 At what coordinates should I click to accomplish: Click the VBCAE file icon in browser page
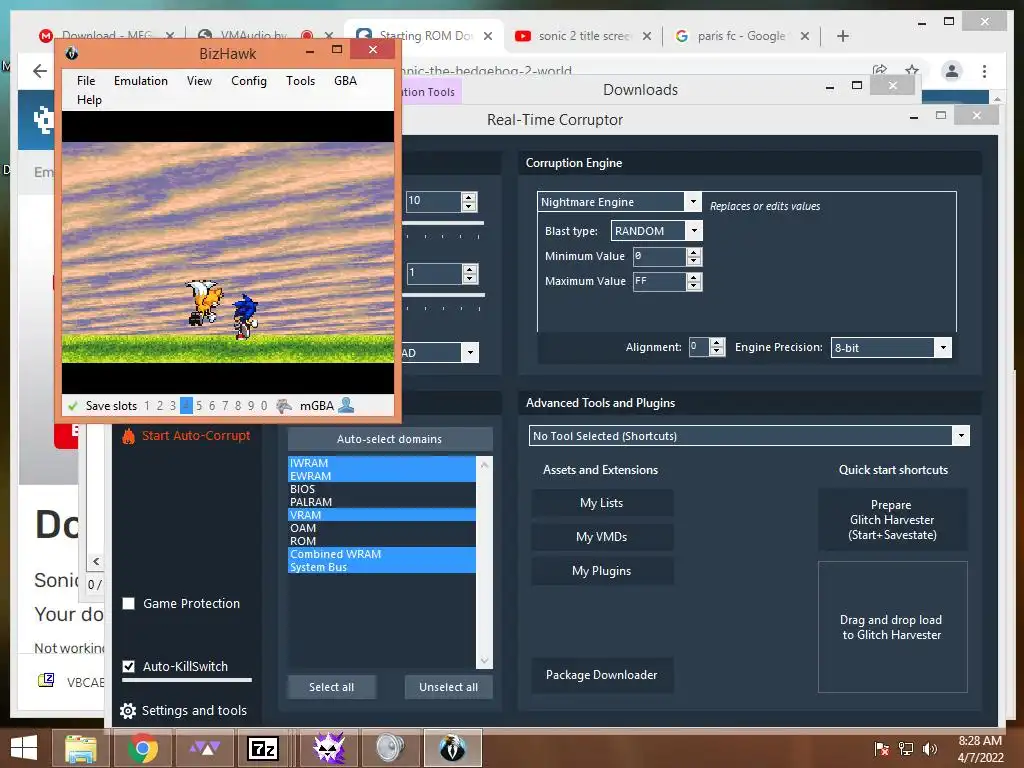(x=46, y=681)
